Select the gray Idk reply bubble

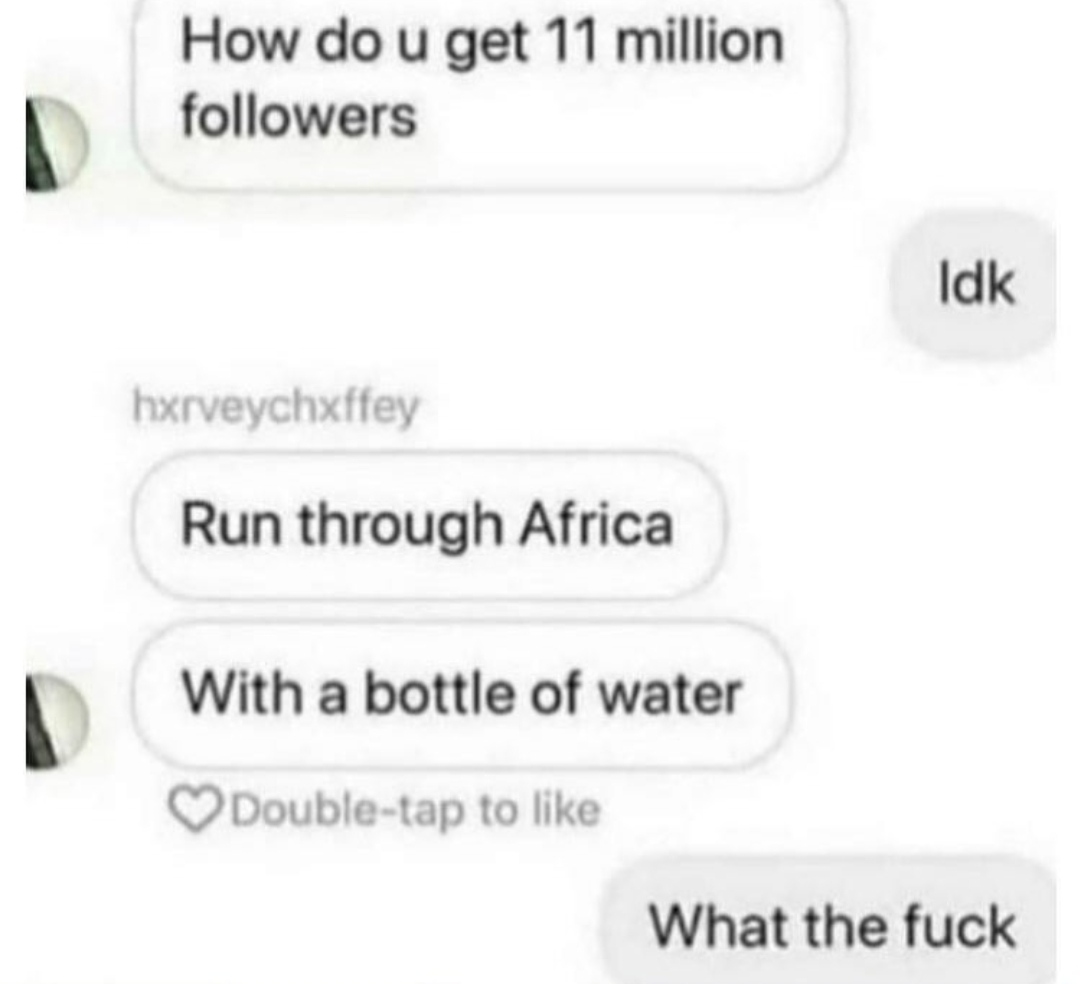click(973, 284)
